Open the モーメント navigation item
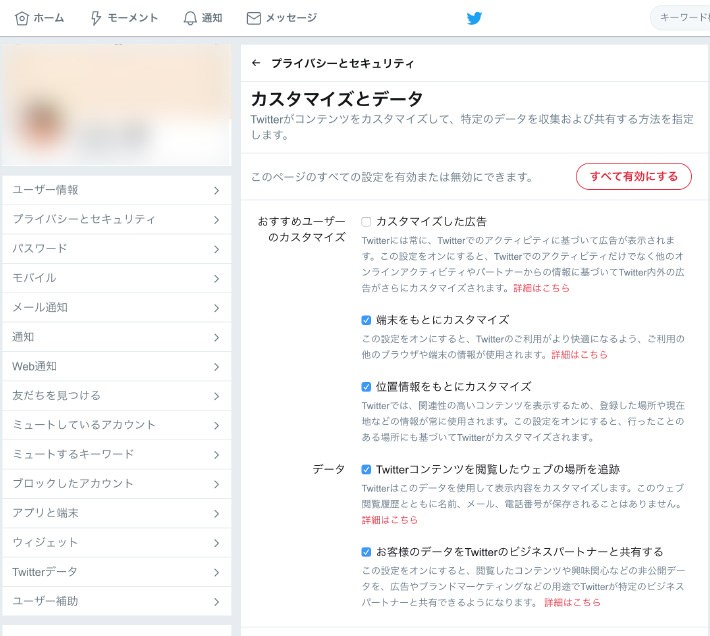Viewport: 710px width, 636px height. pyautogui.click(x=124, y=18)
